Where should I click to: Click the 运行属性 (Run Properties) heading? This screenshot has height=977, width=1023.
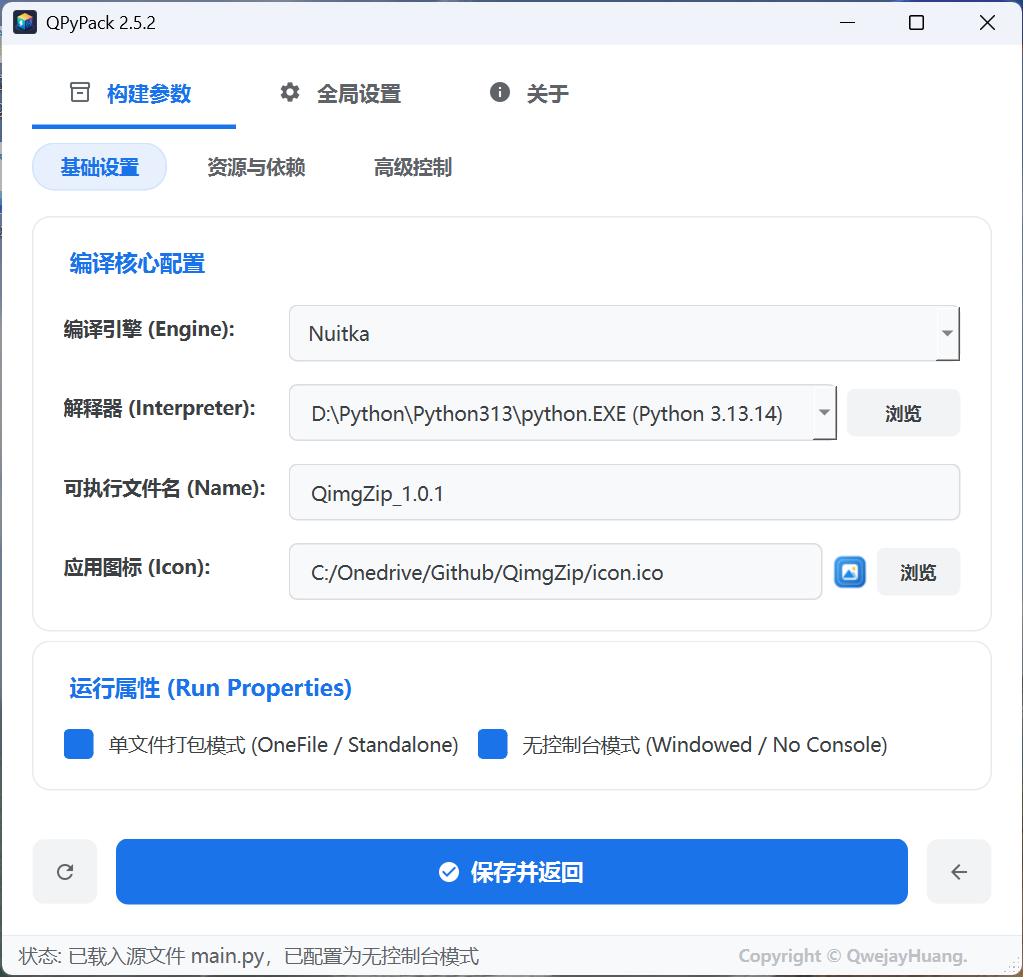[x=210, y=688]
